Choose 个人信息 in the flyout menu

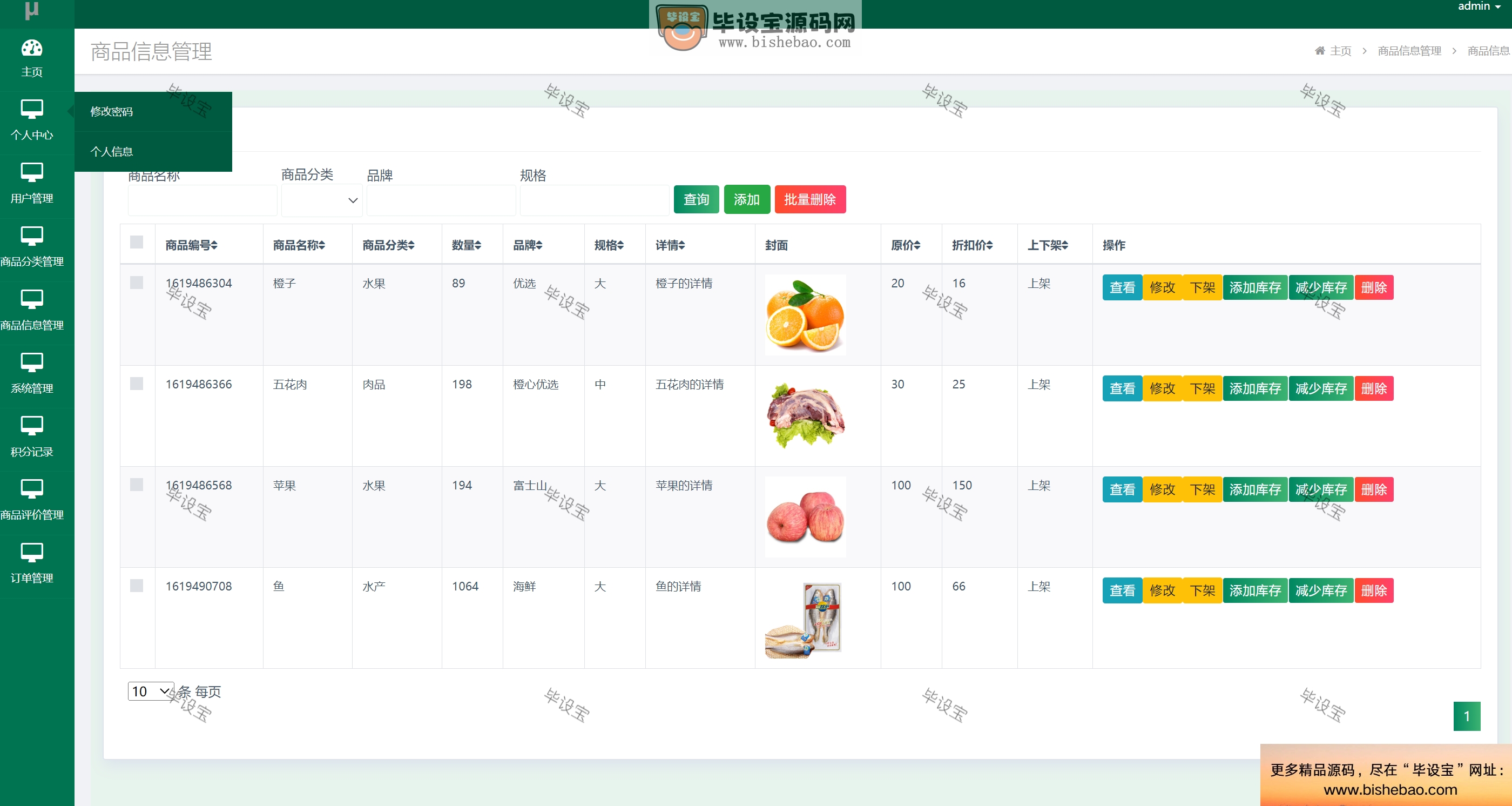coord(112,151)
